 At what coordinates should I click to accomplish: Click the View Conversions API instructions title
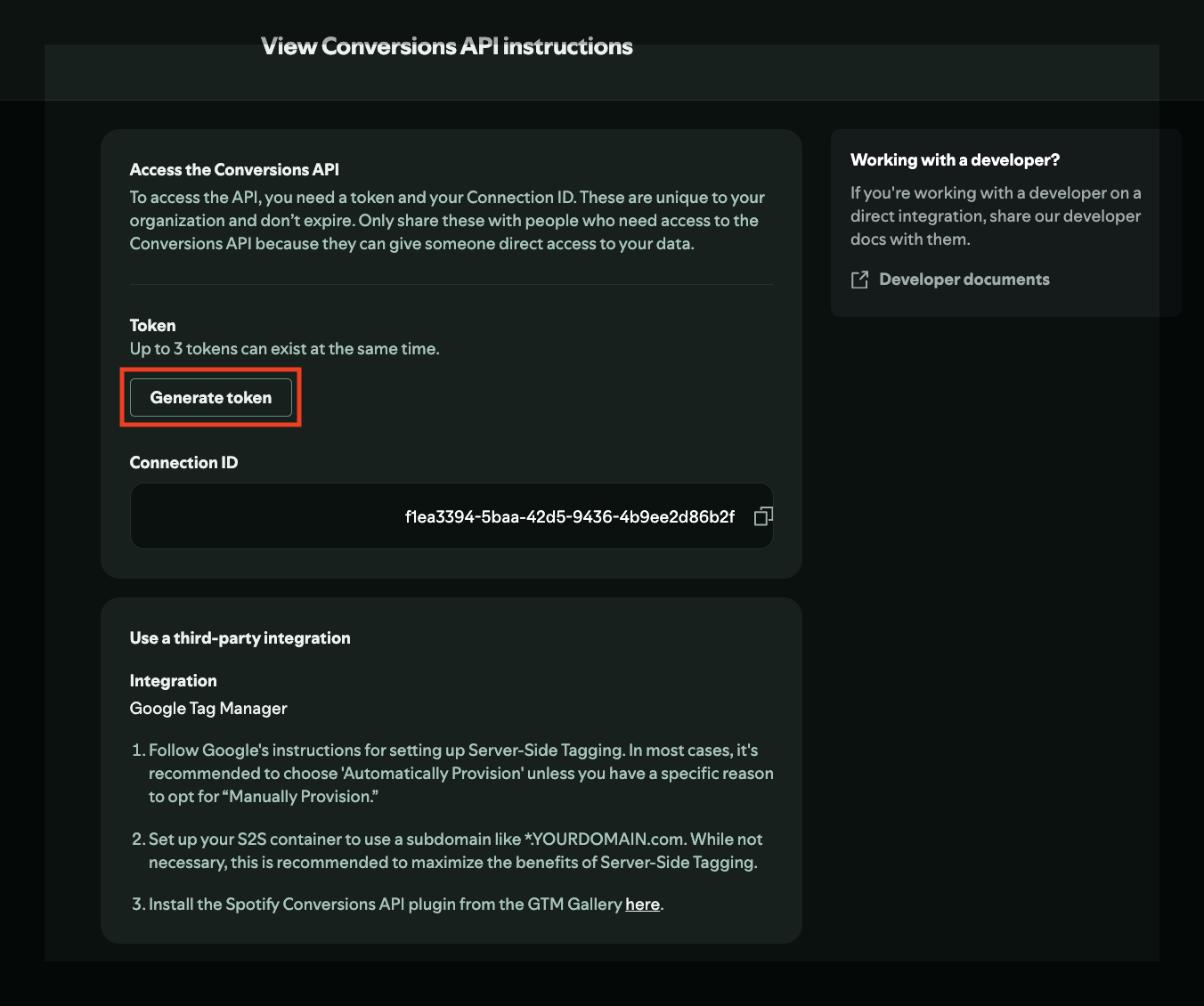click(447, 46)
